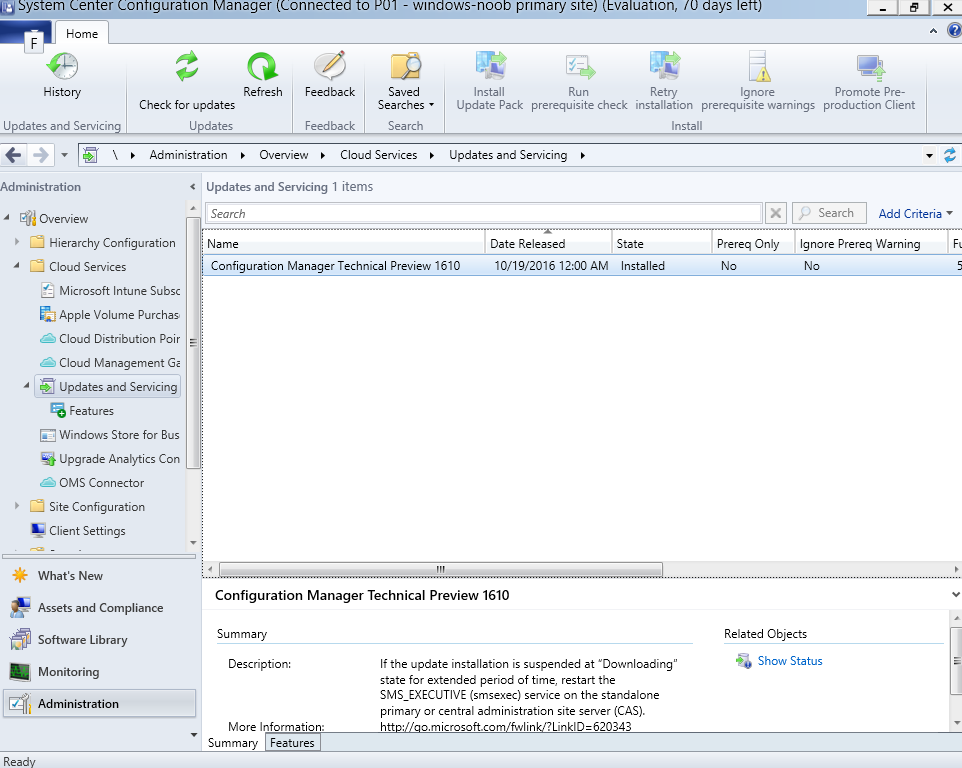Click Install Update Pack icon
The width and height of the screenshot is (962, 768).
[x=490, y=66]
